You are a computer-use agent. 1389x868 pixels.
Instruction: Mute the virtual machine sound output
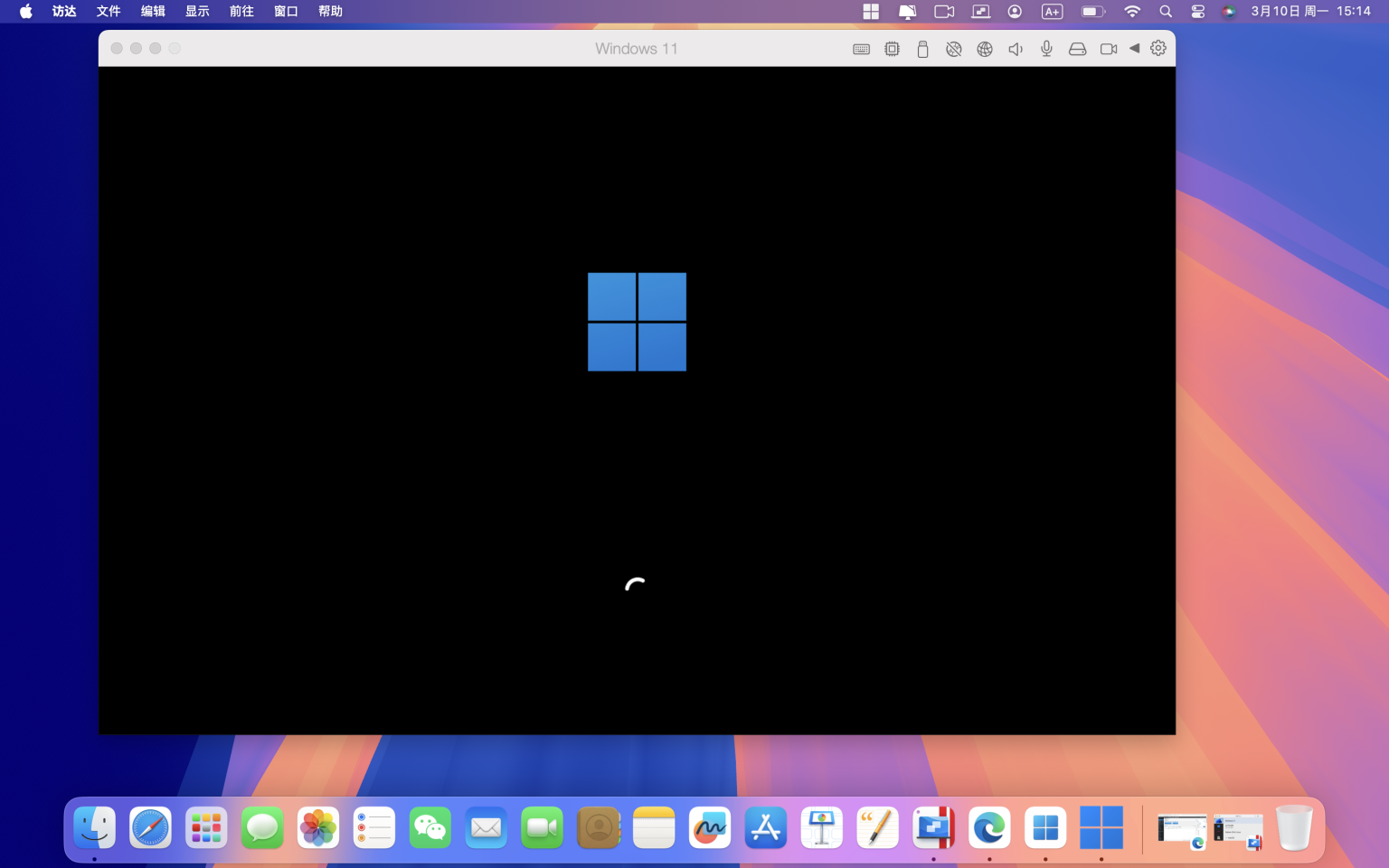pyautogui.click(x=1016, y=49)
